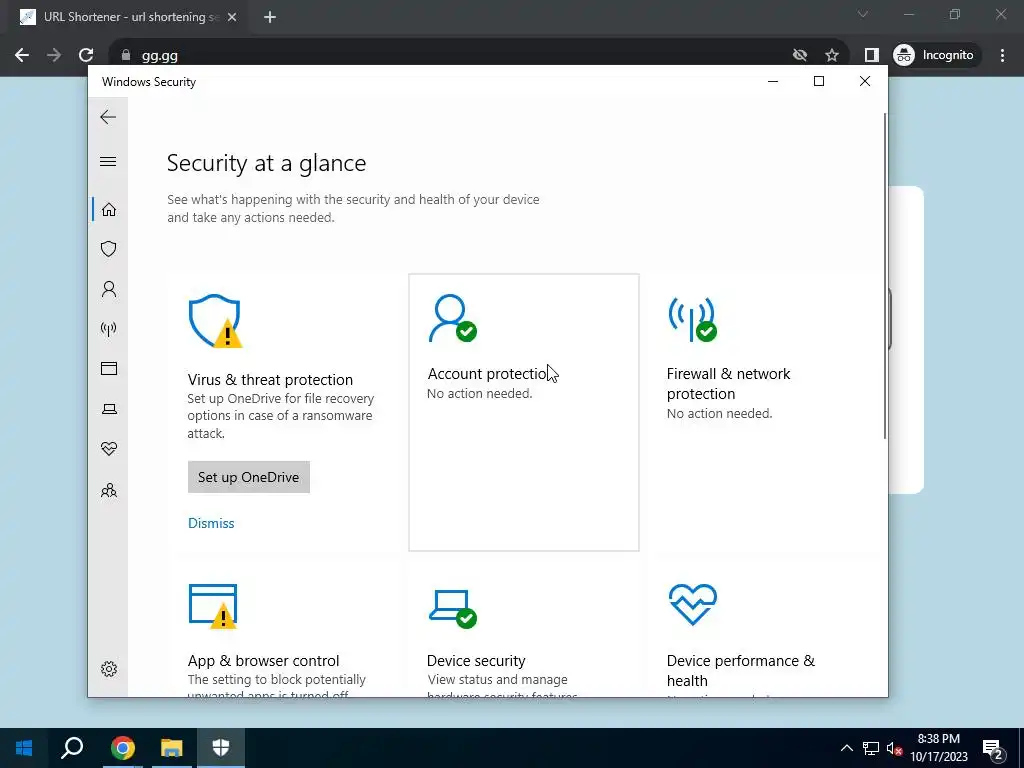The height and width of the screenshot is (768, 1024).
Task: Open Chrome side panel icon
Action: tap(871, 55)
